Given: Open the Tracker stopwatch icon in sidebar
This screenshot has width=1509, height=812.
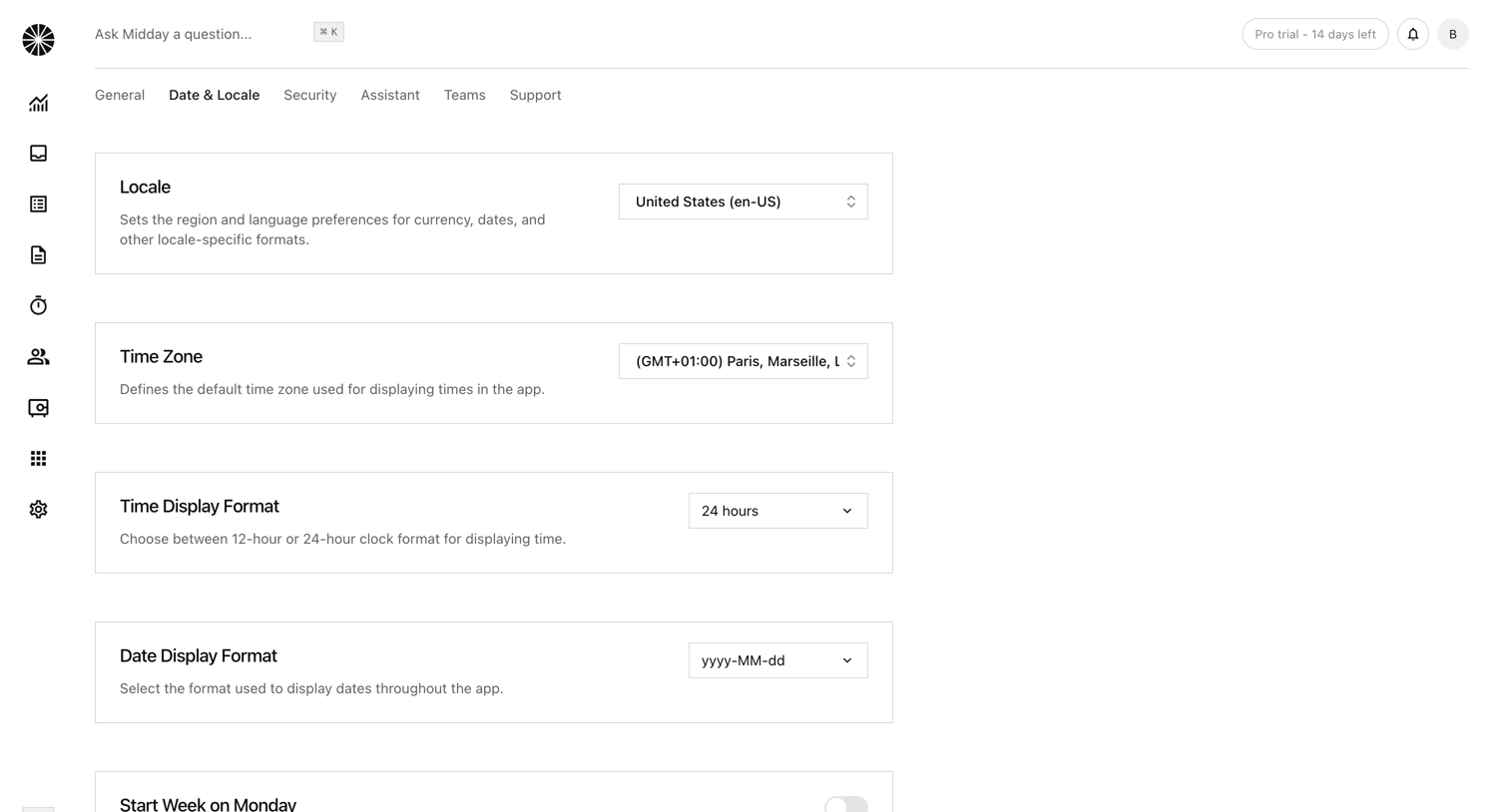Looking at the screenshot, I should 38,306.
